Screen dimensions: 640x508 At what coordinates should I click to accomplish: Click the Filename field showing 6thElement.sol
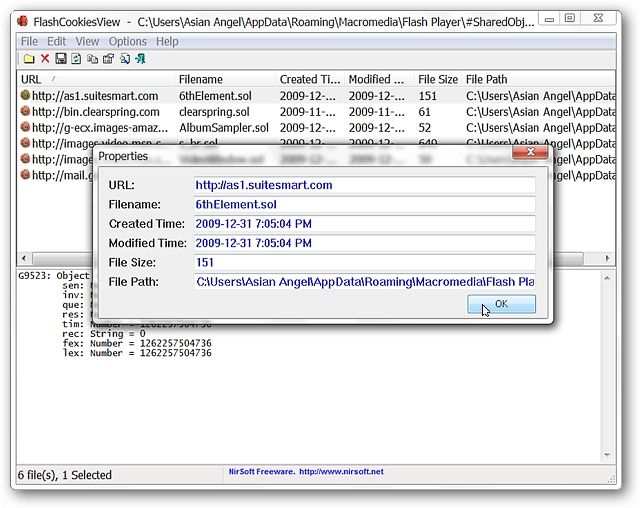[x=364, y=204]
